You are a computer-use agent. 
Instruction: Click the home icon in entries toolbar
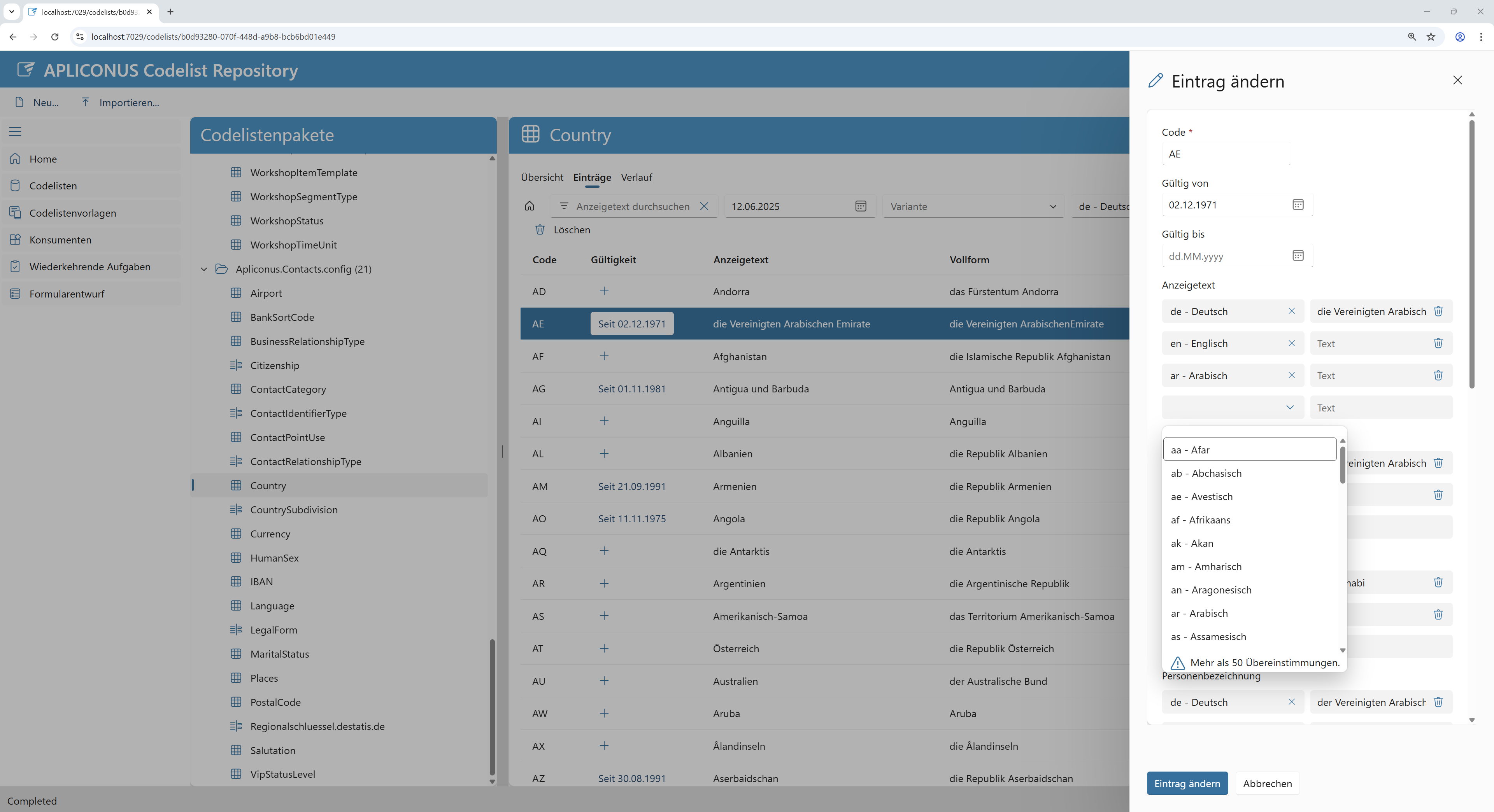click(x=529, y=206)
